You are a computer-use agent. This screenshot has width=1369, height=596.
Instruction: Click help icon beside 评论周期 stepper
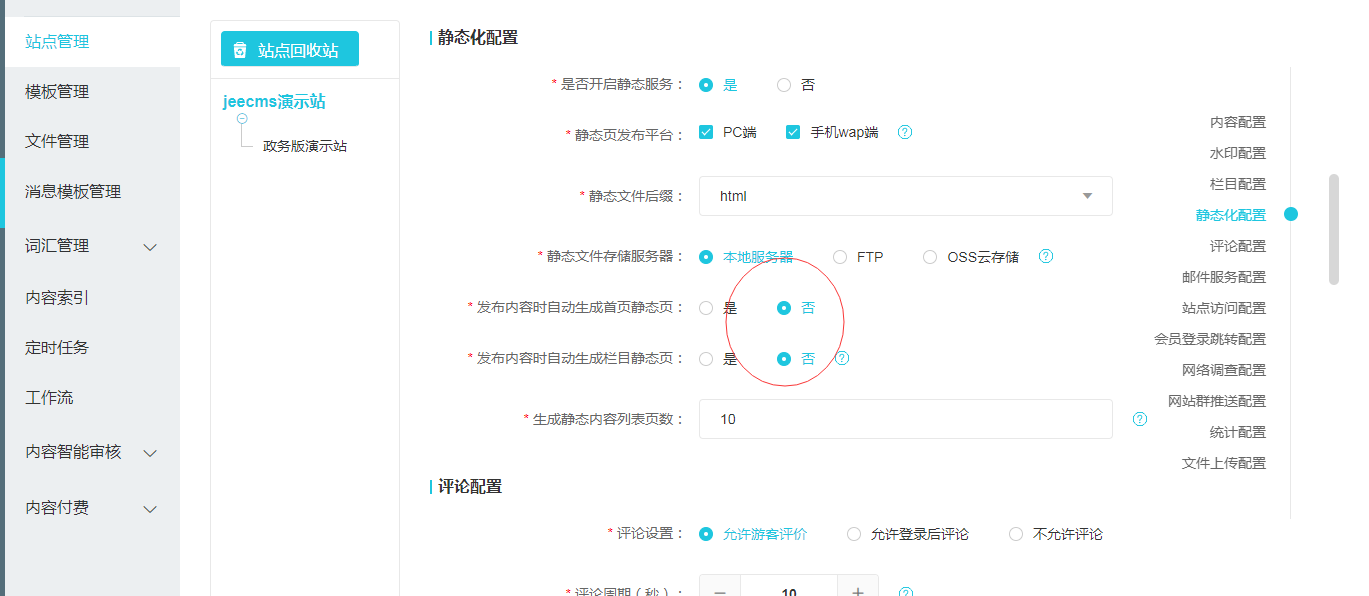tap(906, 591)
